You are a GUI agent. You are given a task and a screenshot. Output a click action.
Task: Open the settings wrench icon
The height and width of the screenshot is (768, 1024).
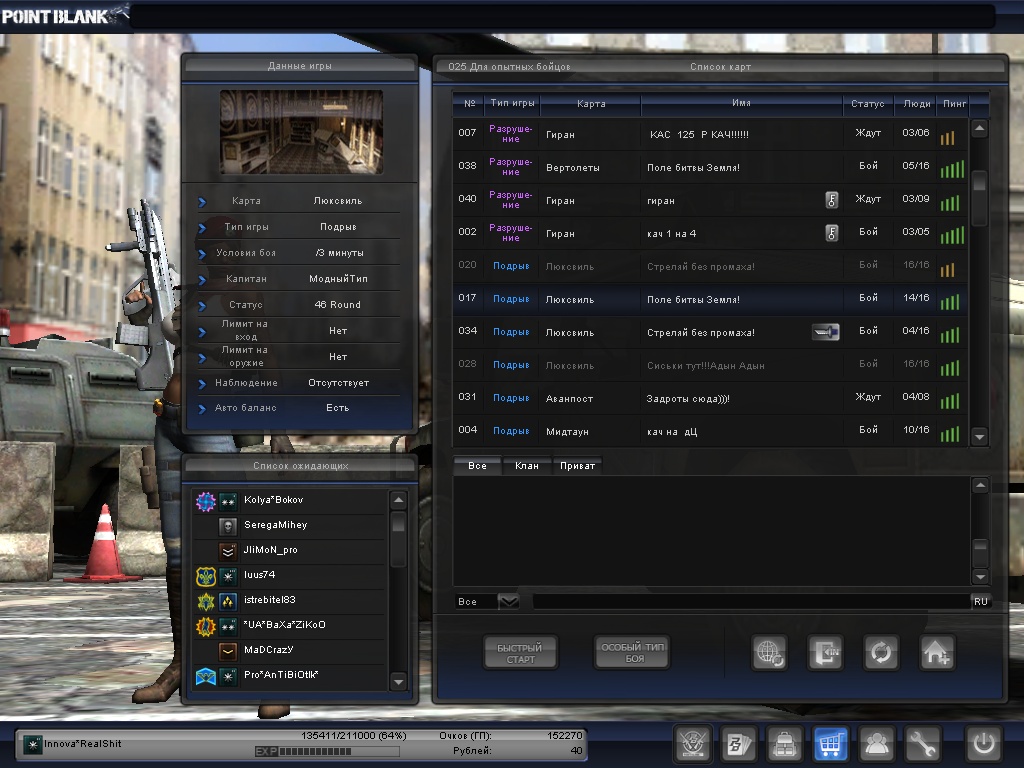click(923, 744)
